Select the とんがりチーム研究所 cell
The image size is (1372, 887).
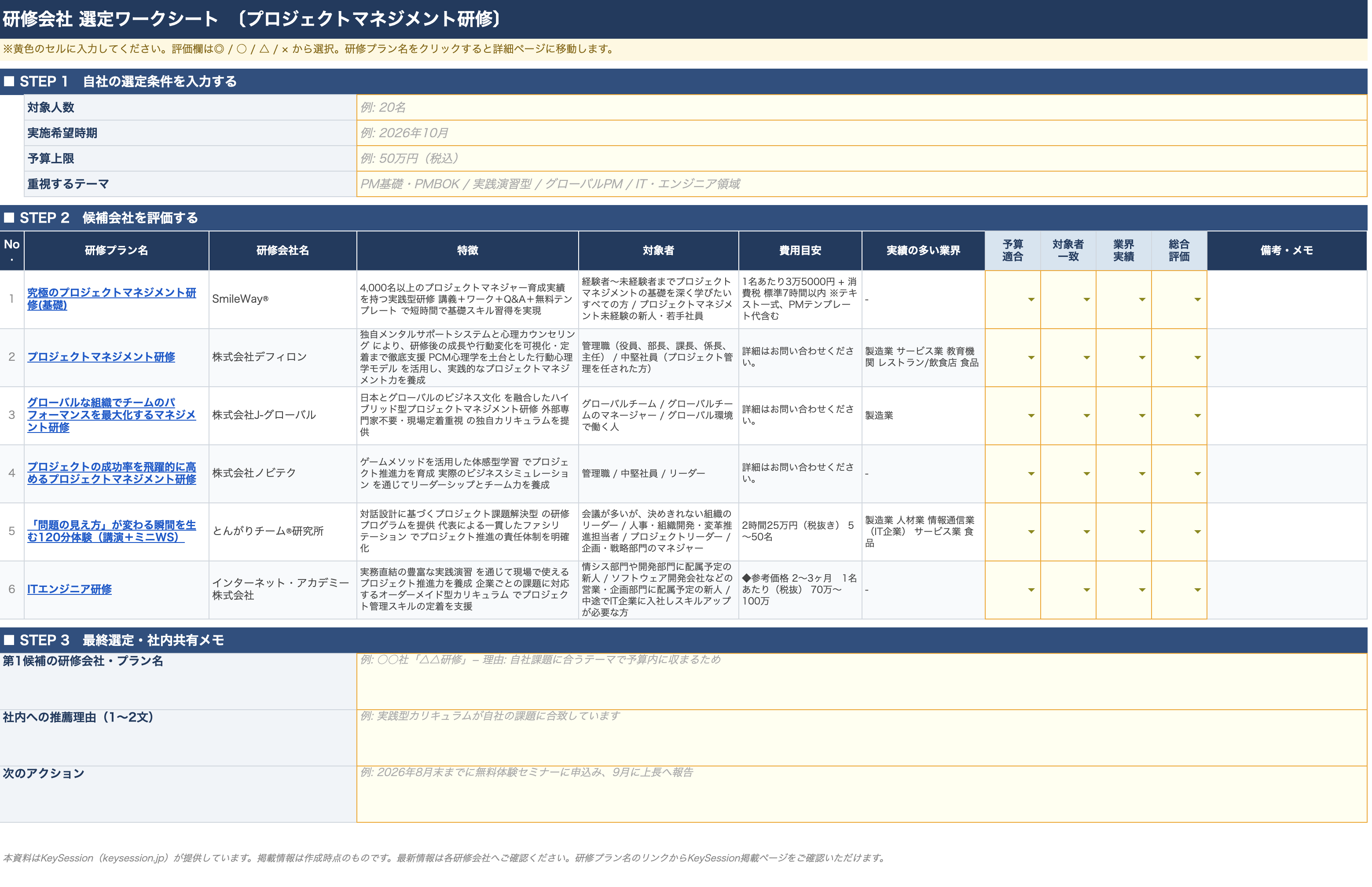[x=283, y=532]
